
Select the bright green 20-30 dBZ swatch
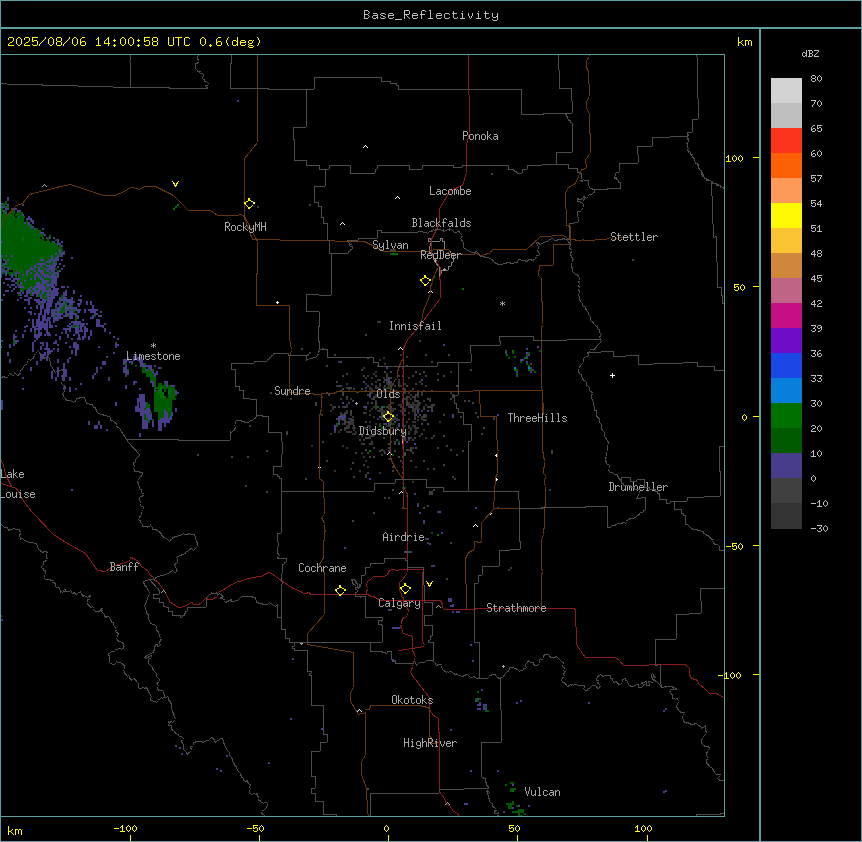tap(786, 416)
